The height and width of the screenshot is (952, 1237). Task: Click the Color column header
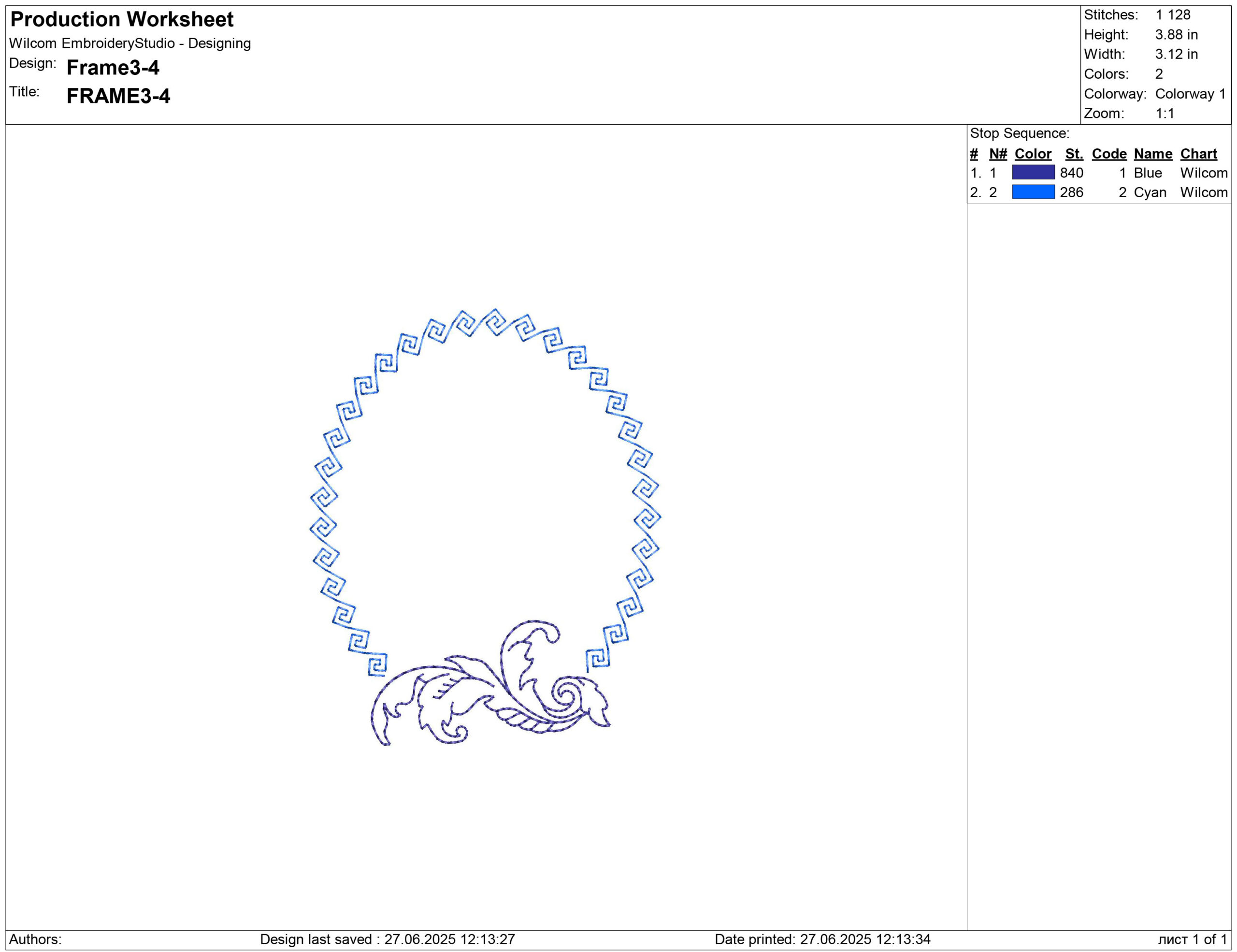pyautogui.click(x=1033, y=154)
